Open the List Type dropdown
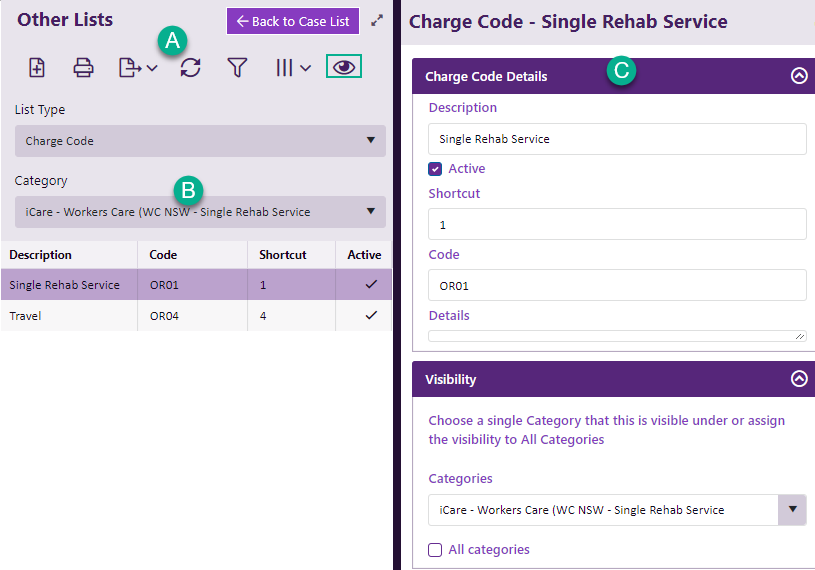This screenshot has height=570, width=815. pos(200,141)
